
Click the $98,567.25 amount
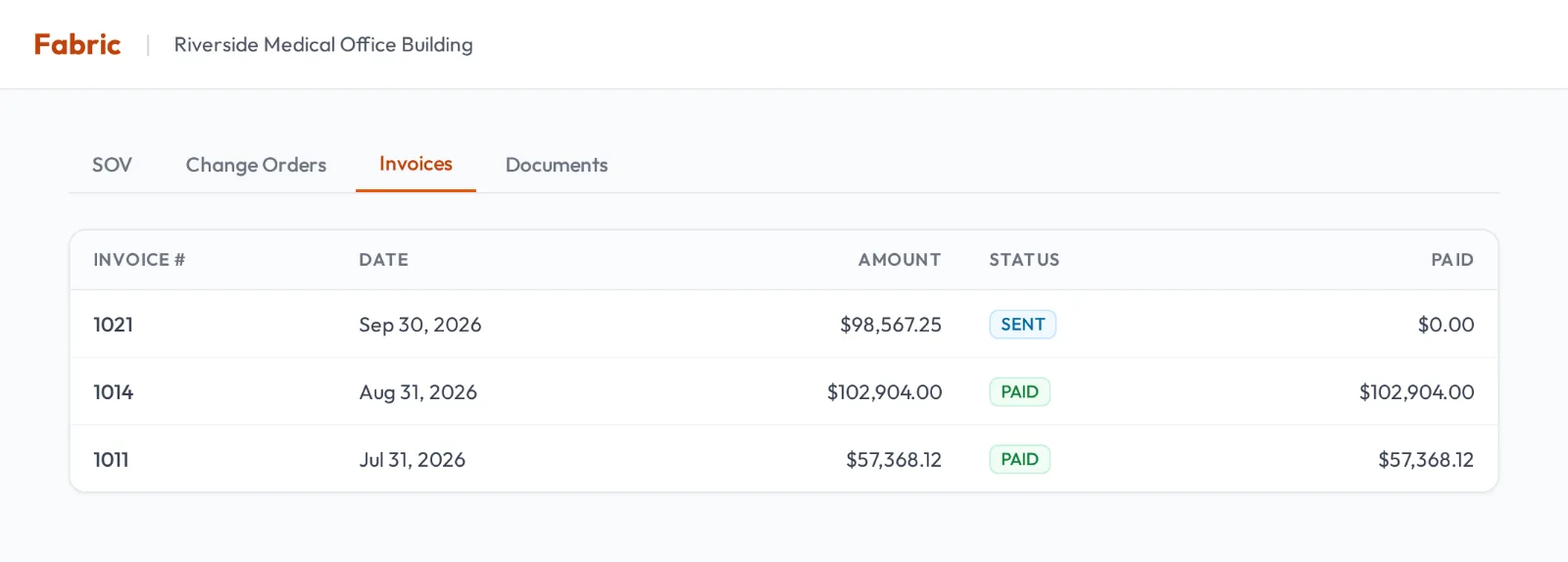click(x=891, y=325)
